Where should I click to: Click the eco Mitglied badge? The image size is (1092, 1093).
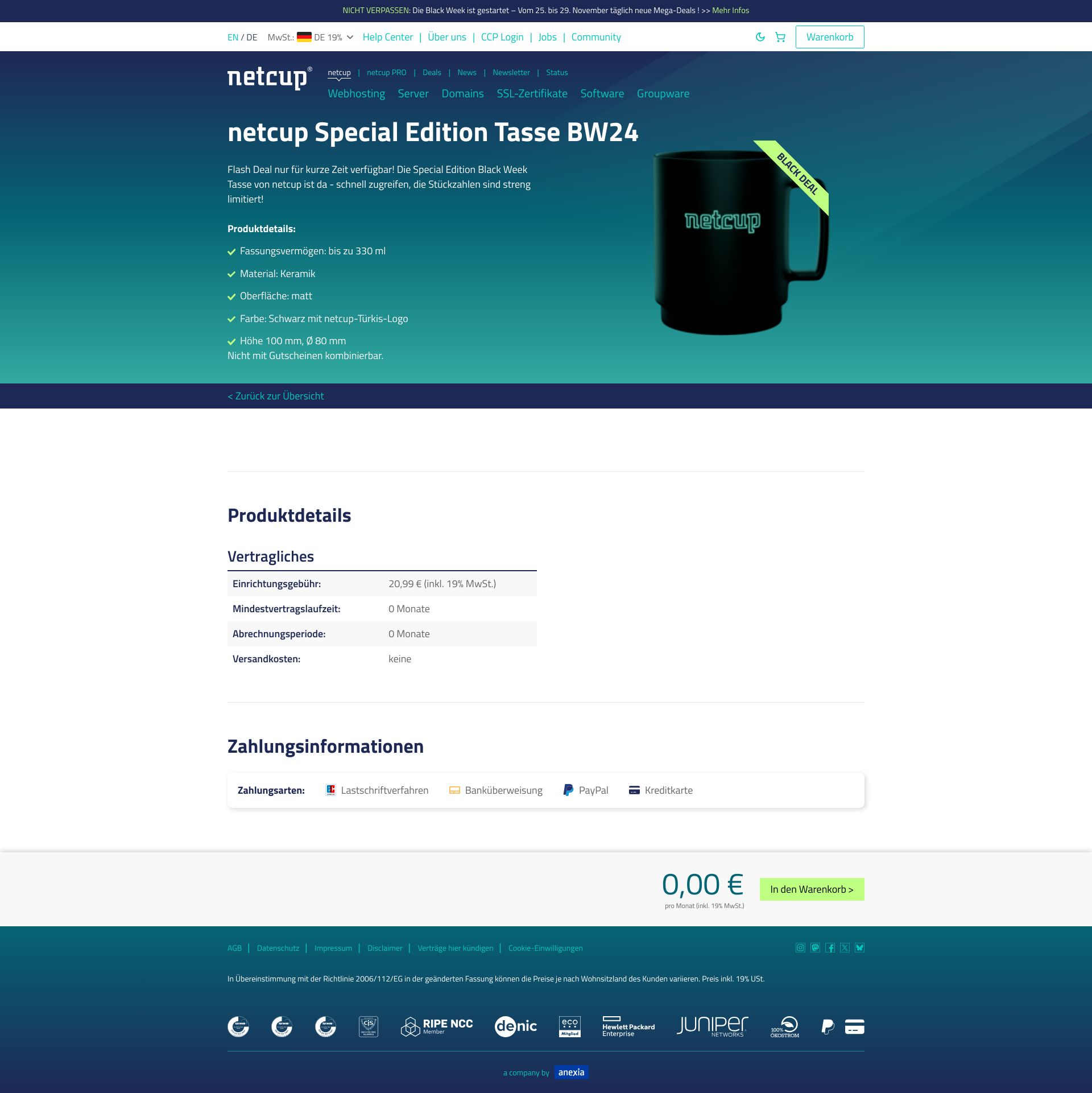pyautogui.click(x=569, y=1026)
